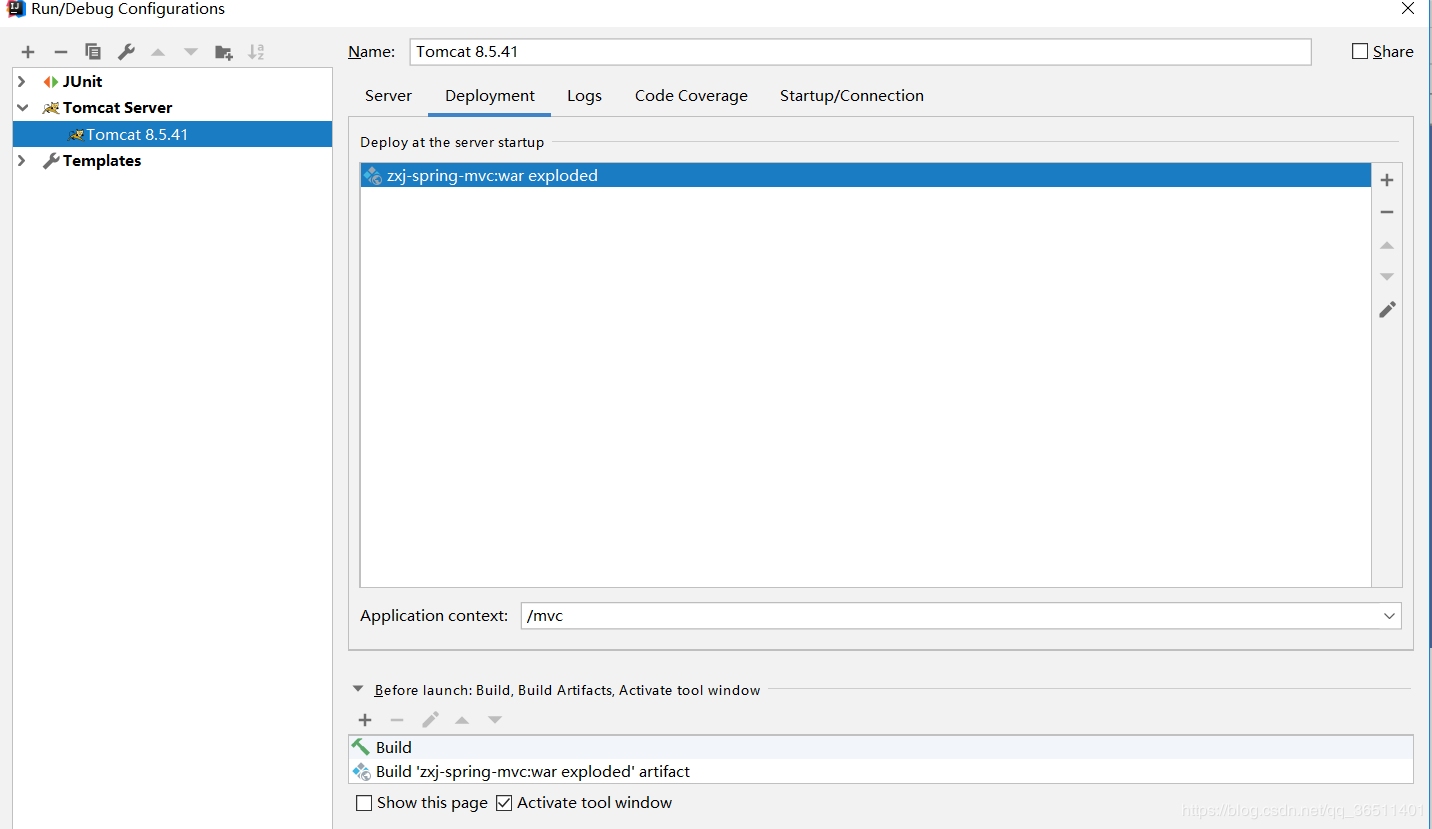
Task: Remove the selected deployment artifact
Action: point(1386,212)
